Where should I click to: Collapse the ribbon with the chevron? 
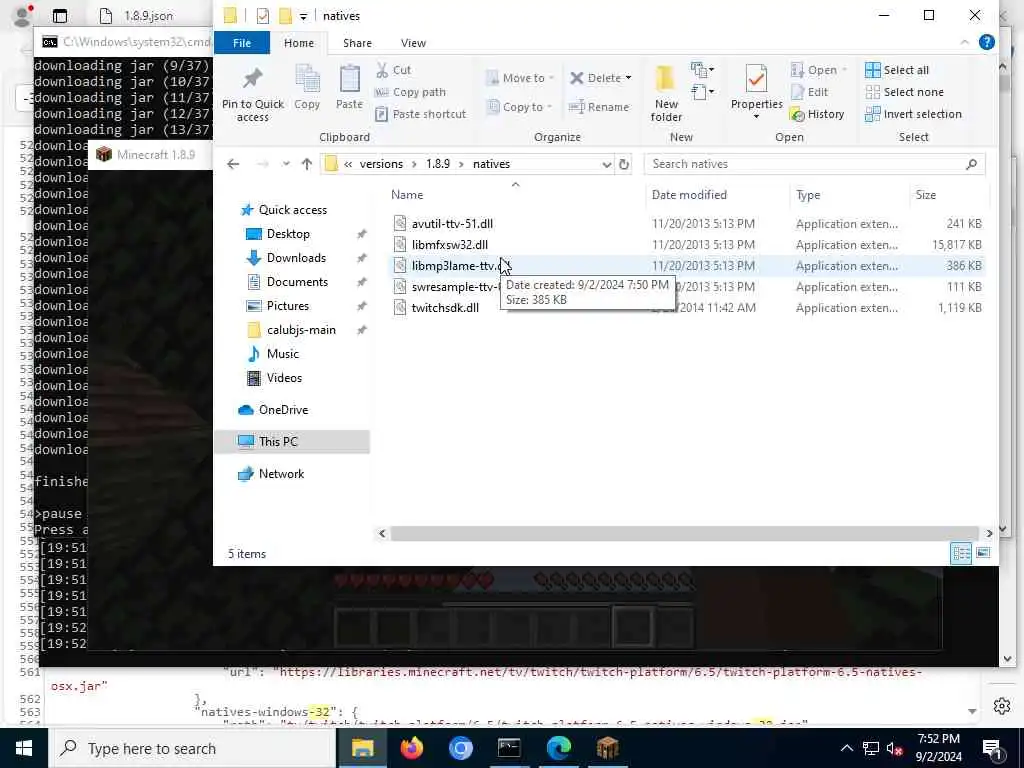click(x=965, y=42)
